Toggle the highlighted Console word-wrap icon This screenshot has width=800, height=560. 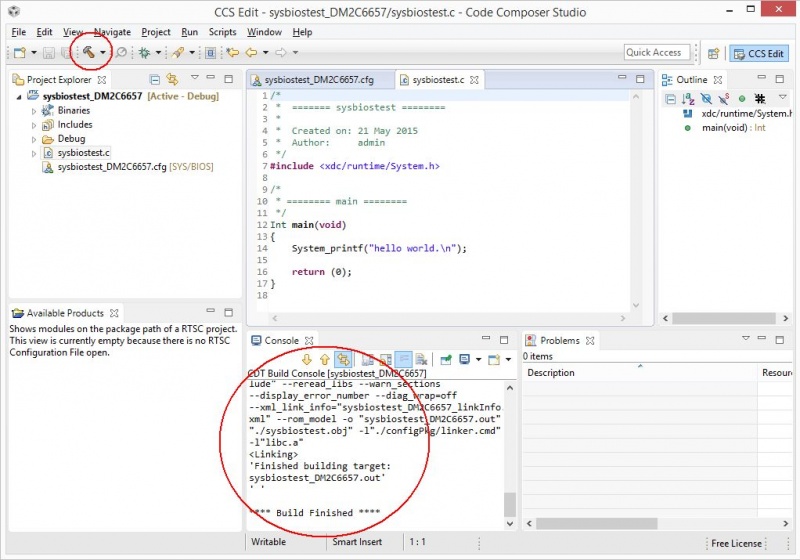403,360
